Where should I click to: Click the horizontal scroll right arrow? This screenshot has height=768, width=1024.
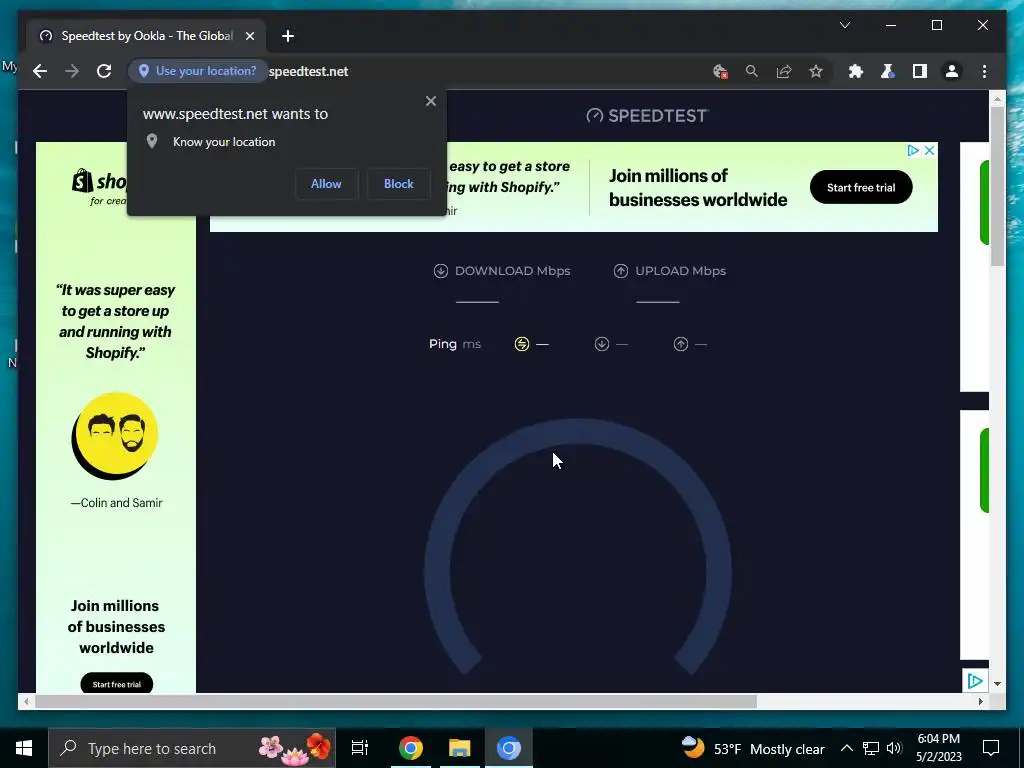(x=980, y=701)
